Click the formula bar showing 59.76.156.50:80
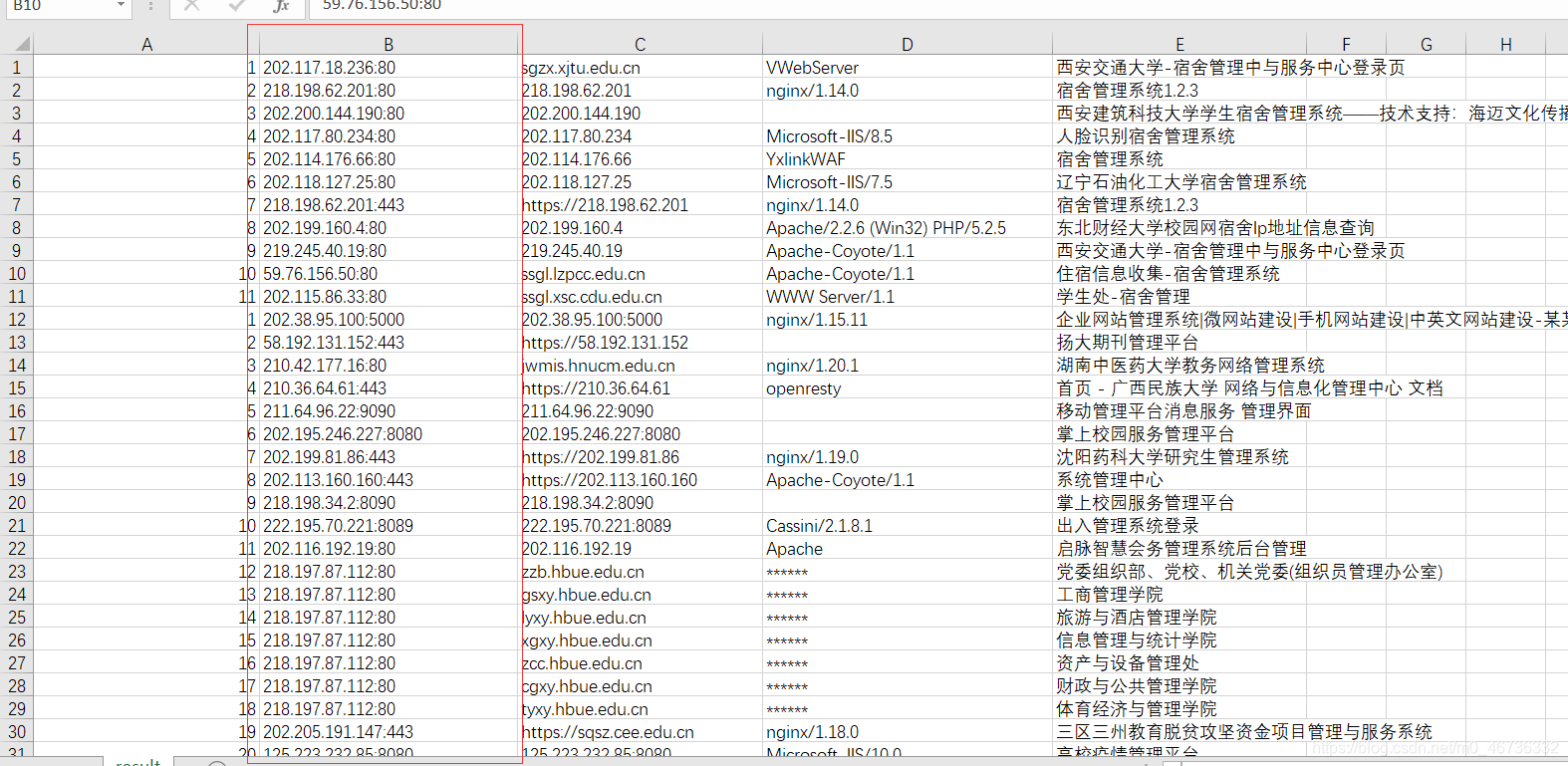This screenshot has height=766, width=1568. (936, 6)
